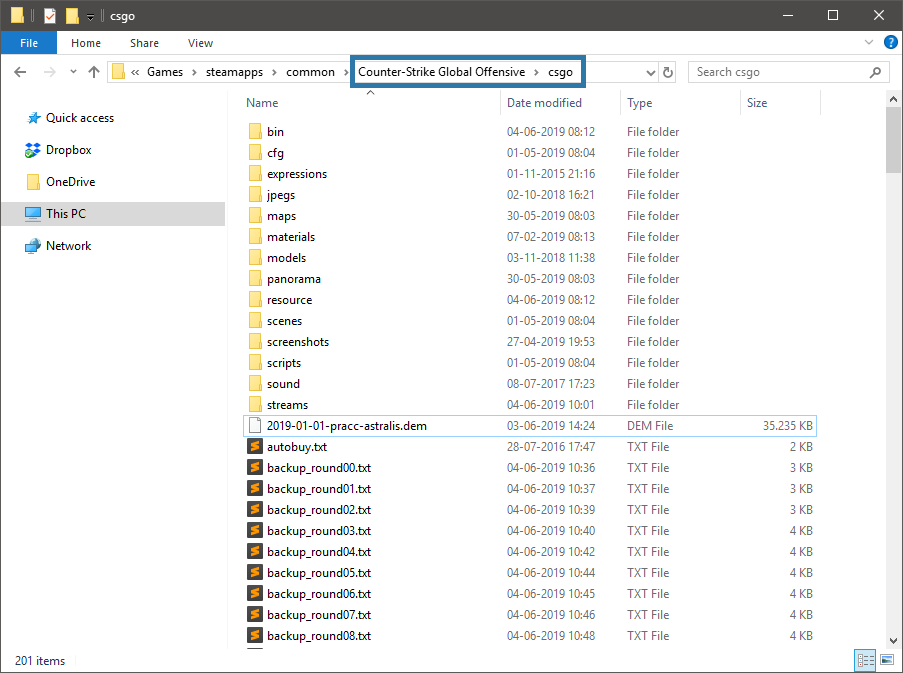Screen dimensions: 903x673
Task: Click the vertical scrollbar up arrow
Action: [893, 99]
